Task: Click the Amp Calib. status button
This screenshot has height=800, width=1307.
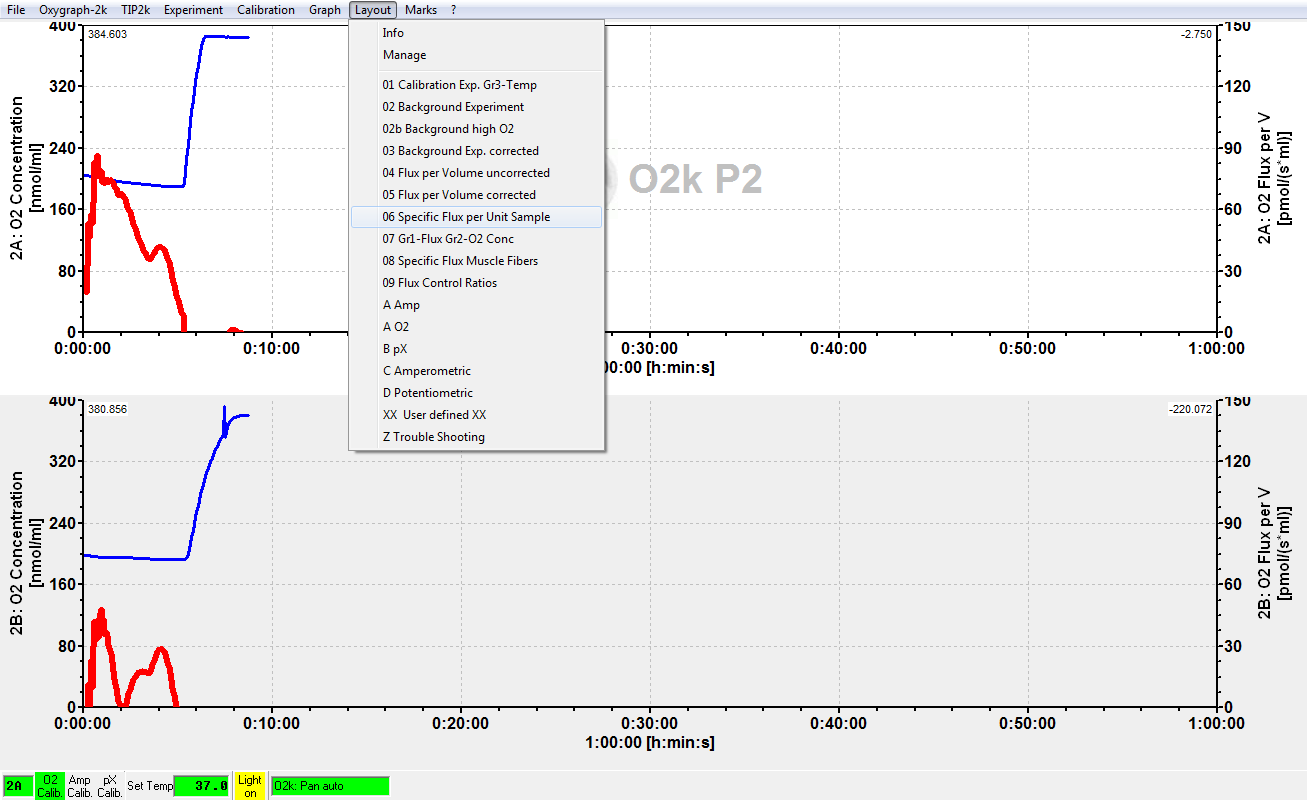Action: click(x=80, y=786)
